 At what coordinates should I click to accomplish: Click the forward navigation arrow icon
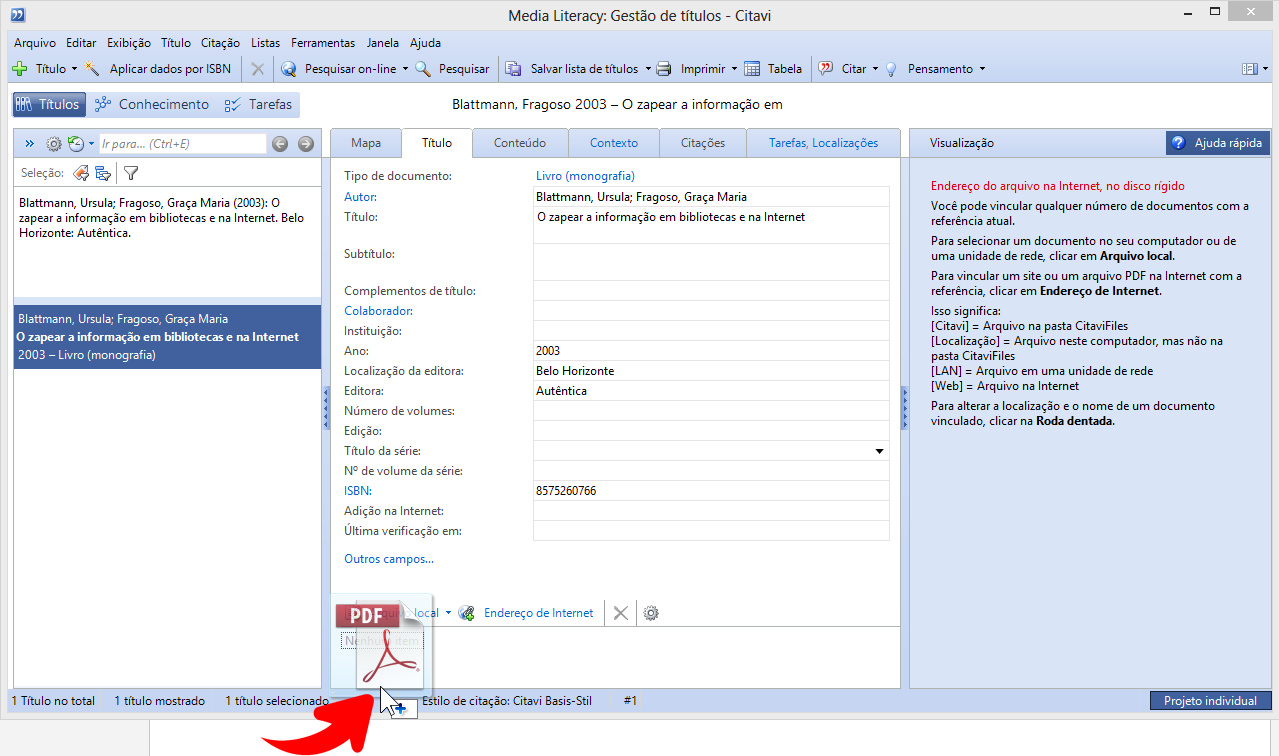pos(306,144)
